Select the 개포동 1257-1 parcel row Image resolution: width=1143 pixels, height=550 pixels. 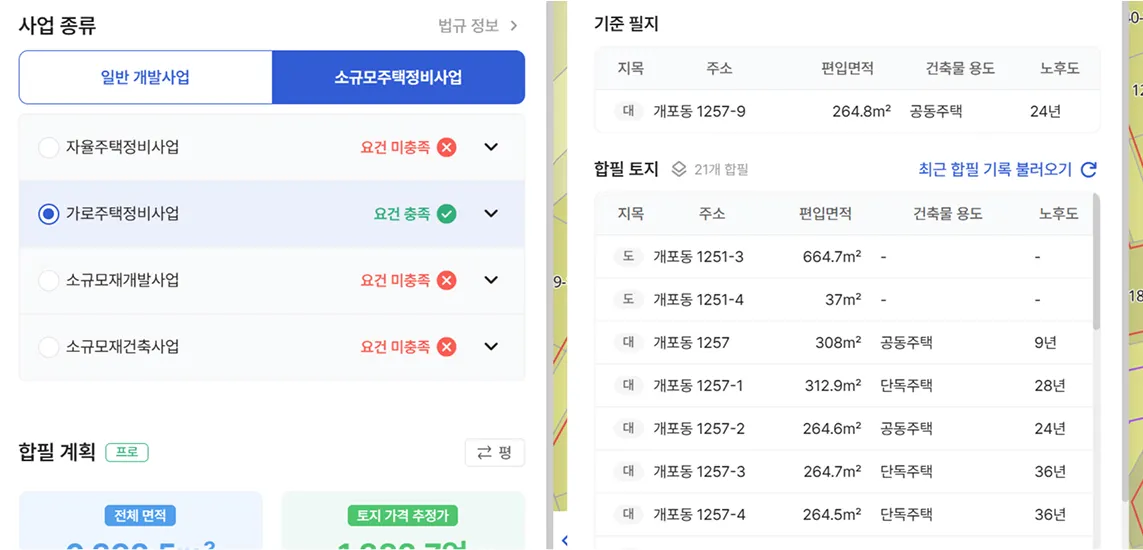(845, 386)
